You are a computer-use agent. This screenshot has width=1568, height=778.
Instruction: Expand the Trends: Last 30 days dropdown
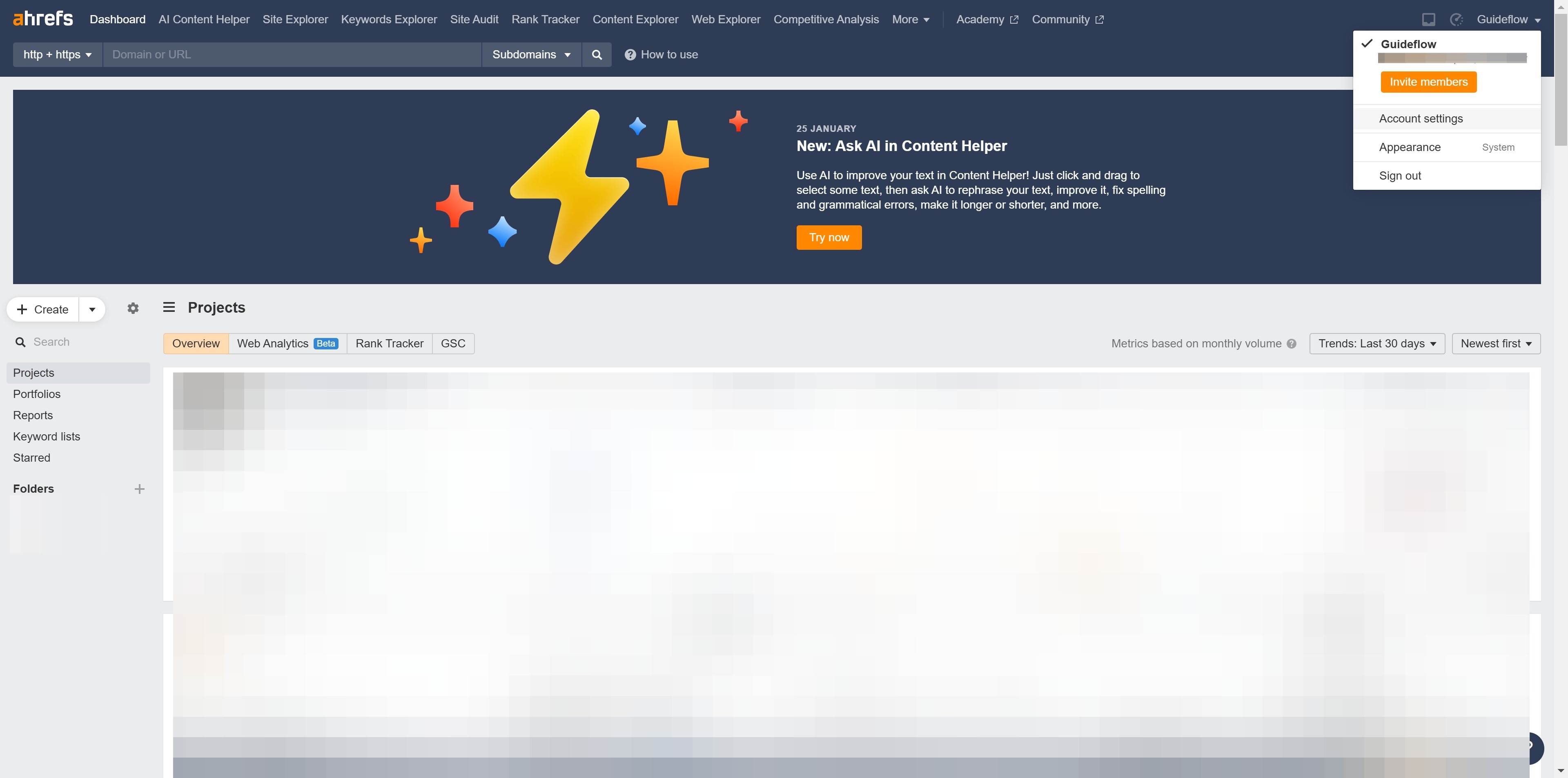coord(1377,344)
